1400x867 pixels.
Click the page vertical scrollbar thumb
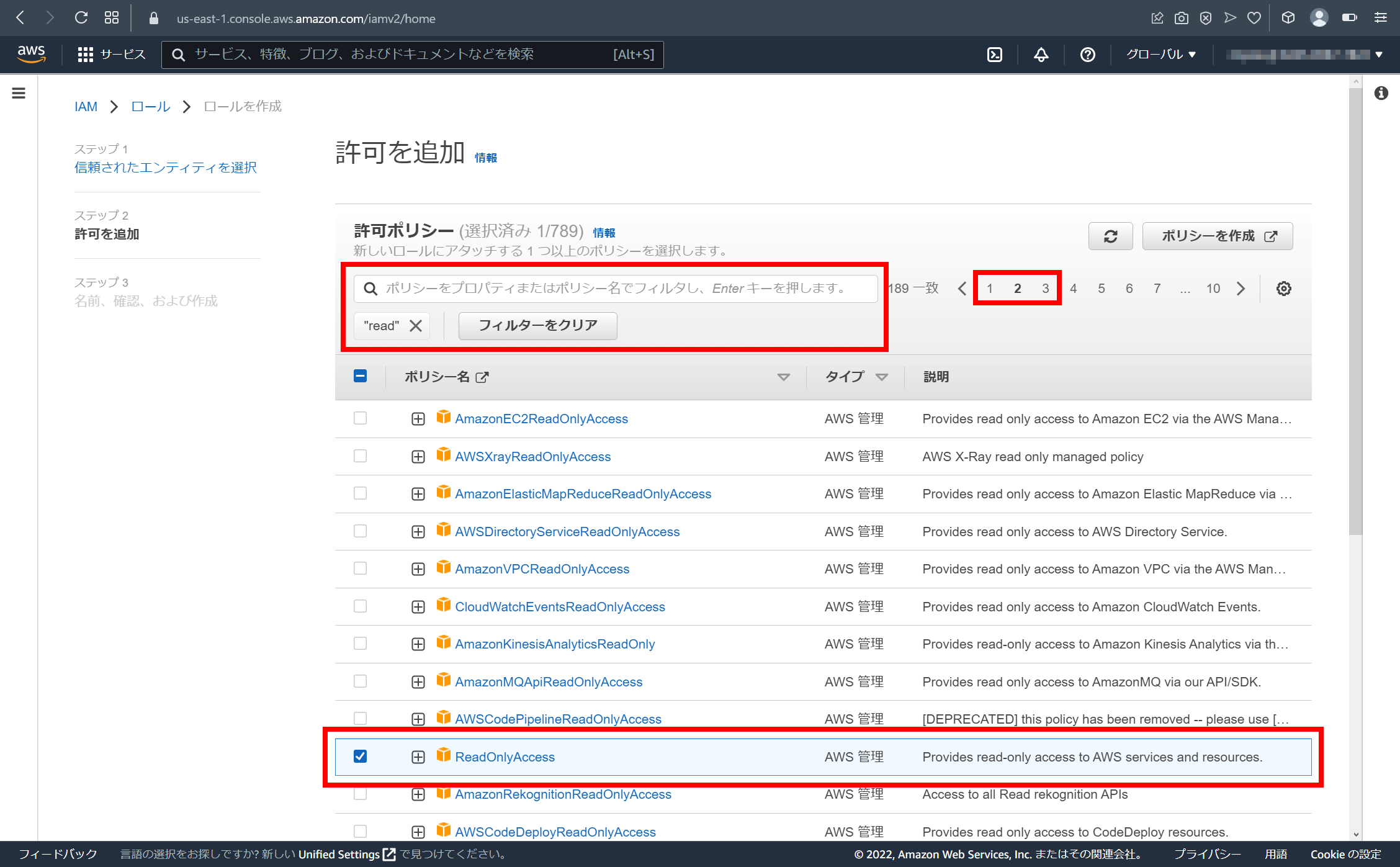pos(1355,310)
